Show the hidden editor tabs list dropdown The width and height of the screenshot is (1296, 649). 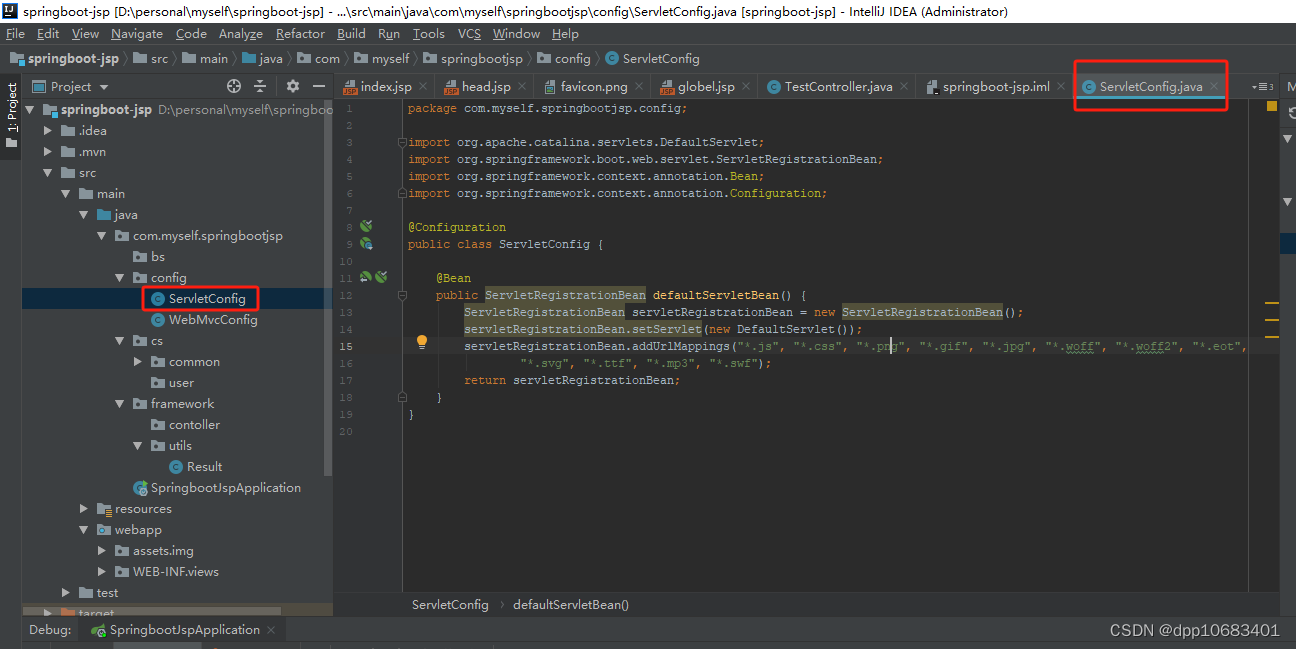(1262, 87)
